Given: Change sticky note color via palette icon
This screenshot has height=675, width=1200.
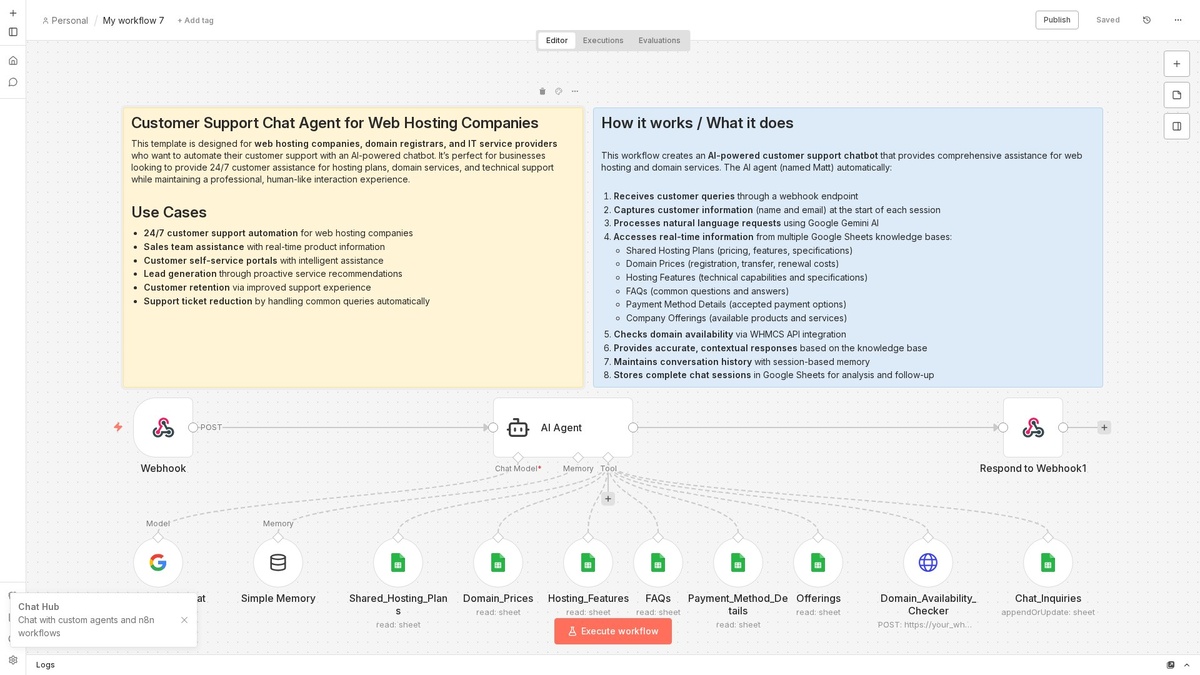Looking at the screenshot, I should click(558, 91).
